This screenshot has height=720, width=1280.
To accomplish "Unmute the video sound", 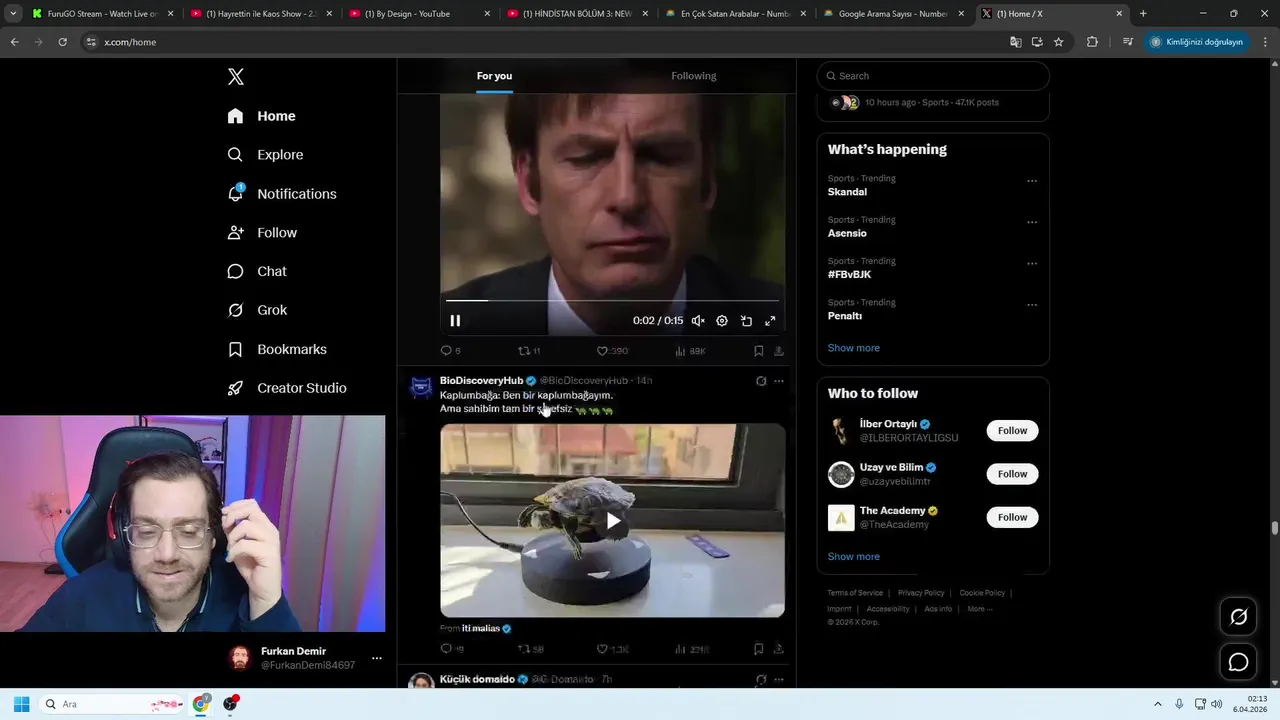I will pos(698,321).
